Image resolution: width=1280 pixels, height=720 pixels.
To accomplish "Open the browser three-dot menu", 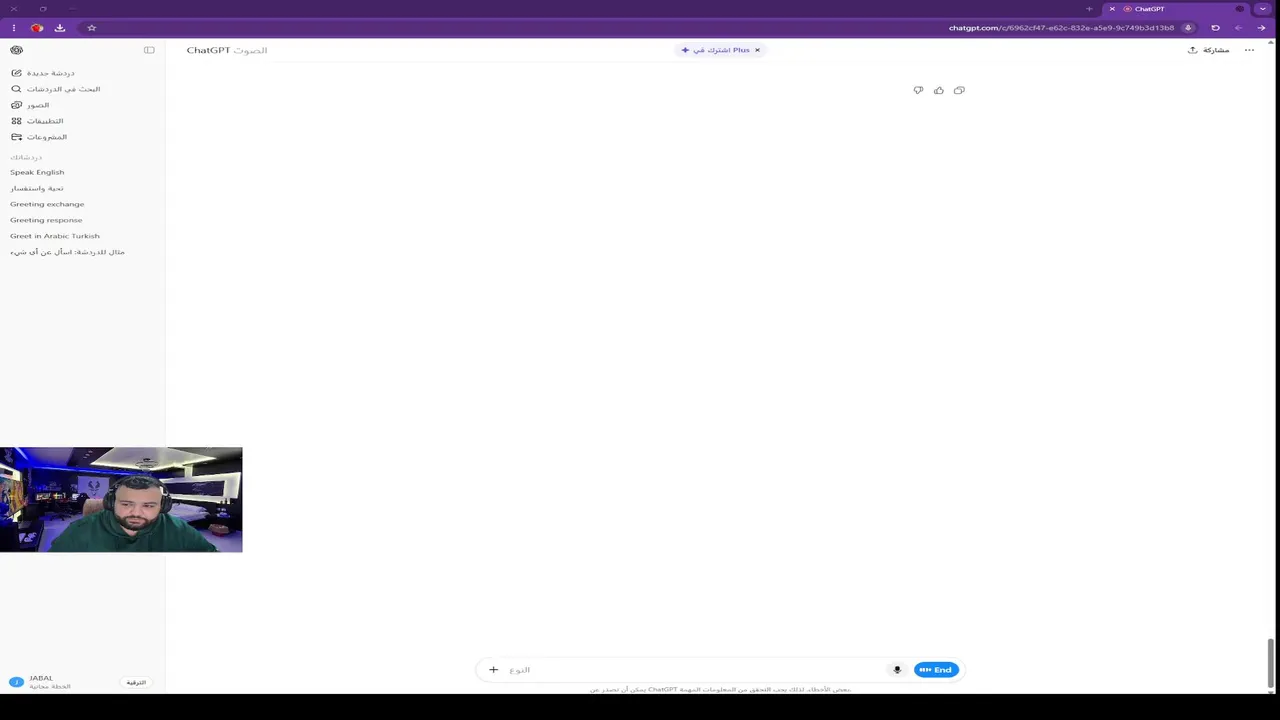I will click(14, 28).
